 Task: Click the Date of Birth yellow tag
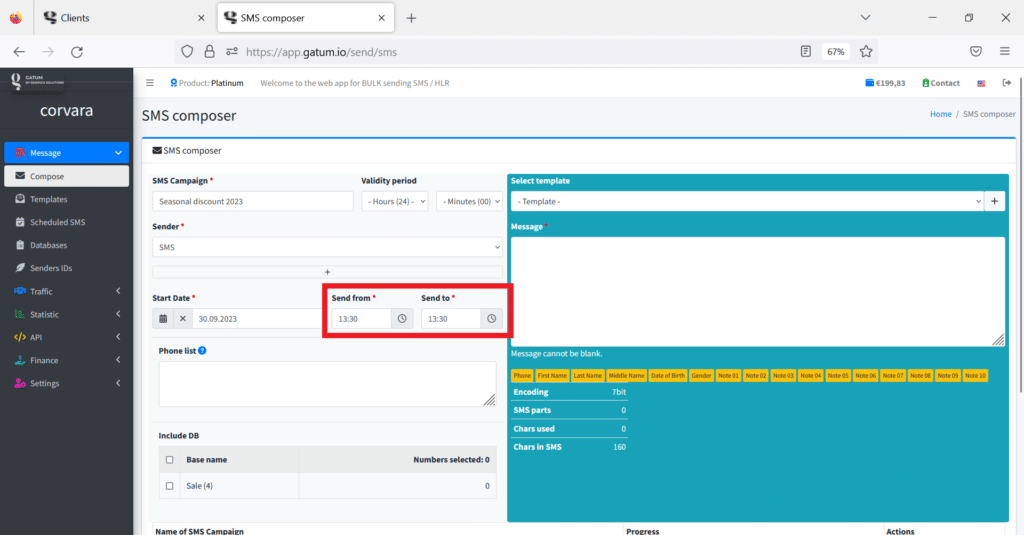667,376
